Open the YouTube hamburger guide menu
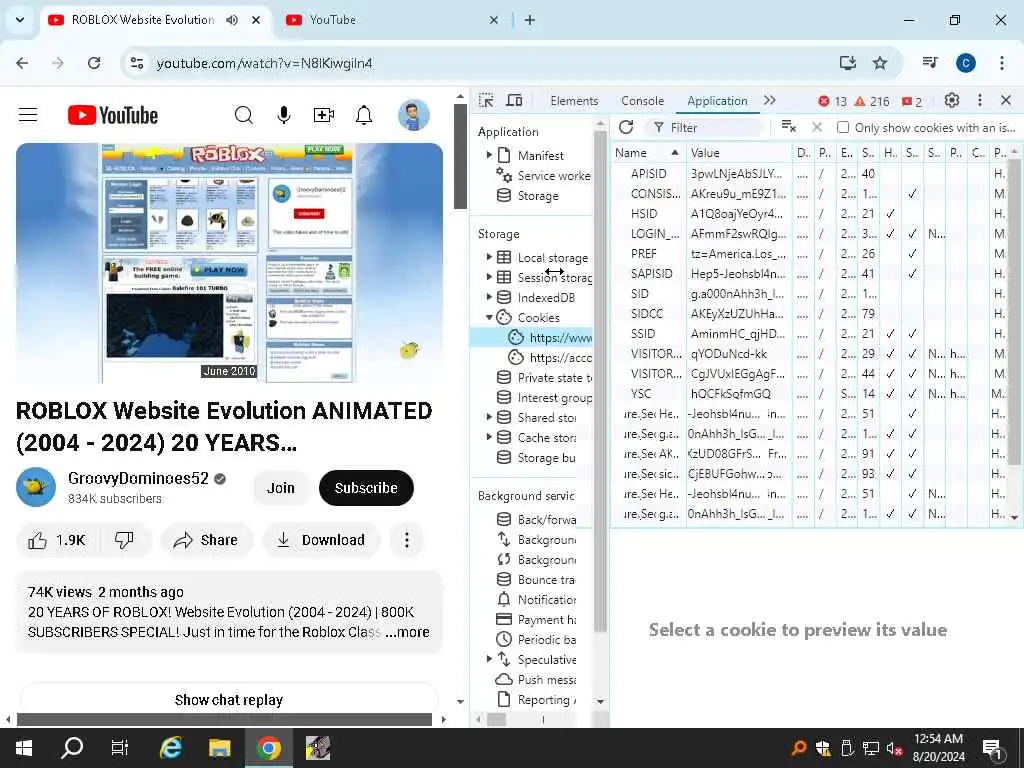 [27, 116]
